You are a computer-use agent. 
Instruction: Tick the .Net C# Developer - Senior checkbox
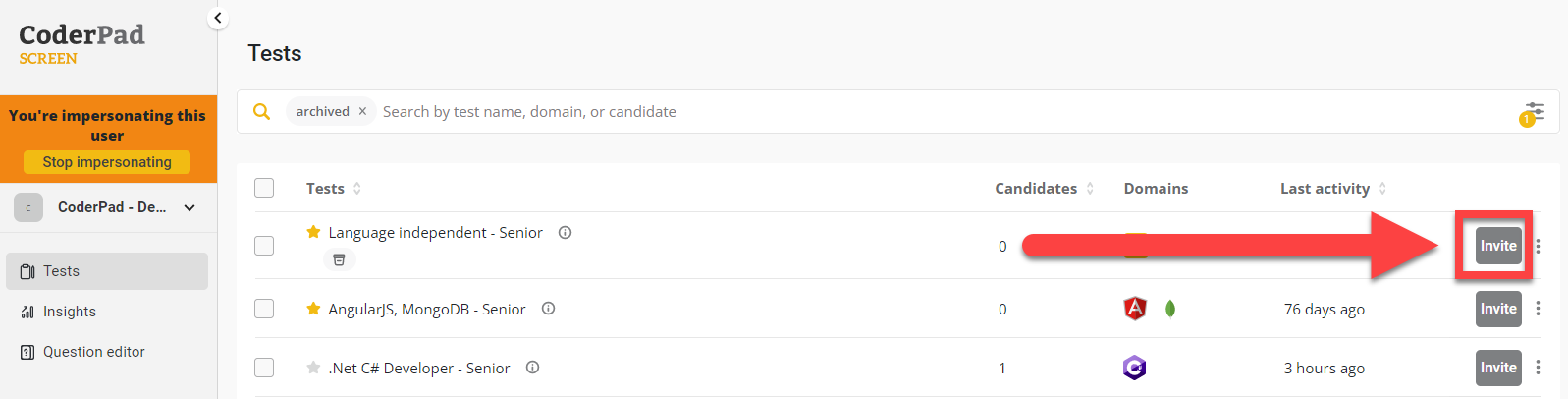click(264, 368)
